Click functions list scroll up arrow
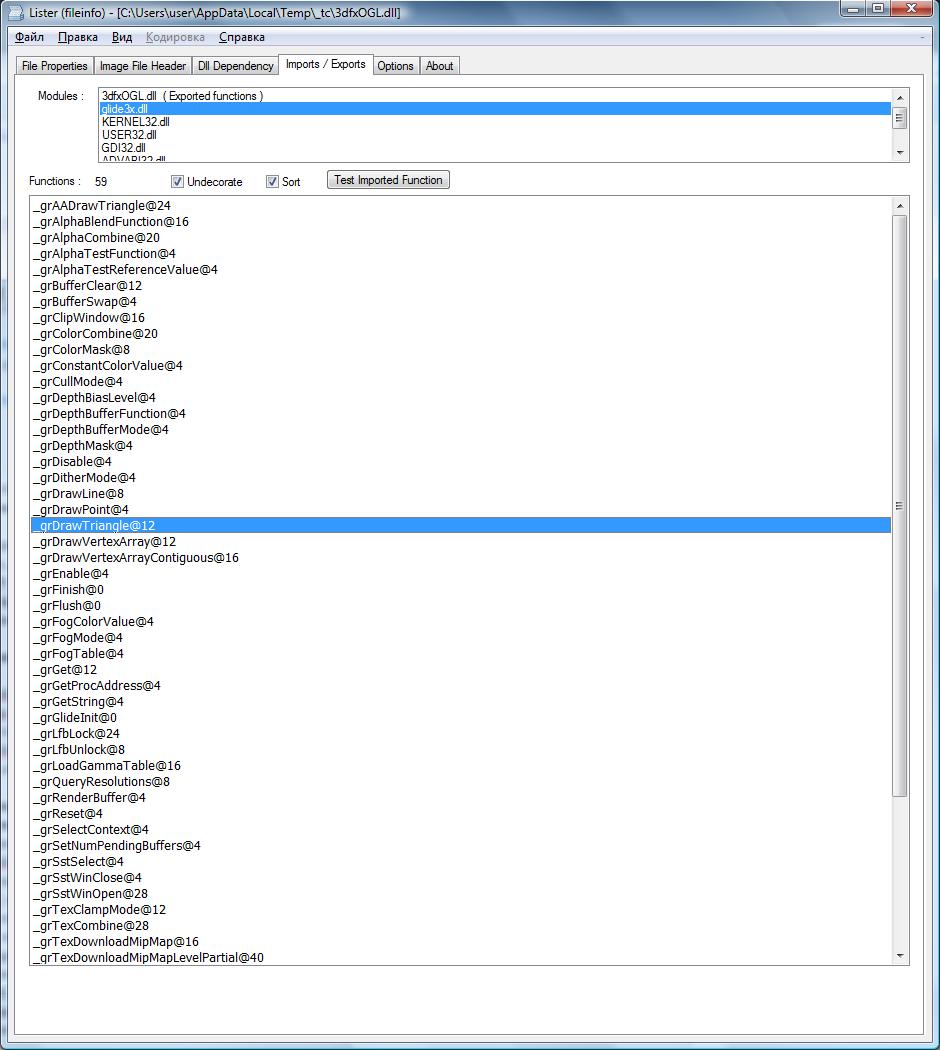940x1050 pixels. coord(900,206)
